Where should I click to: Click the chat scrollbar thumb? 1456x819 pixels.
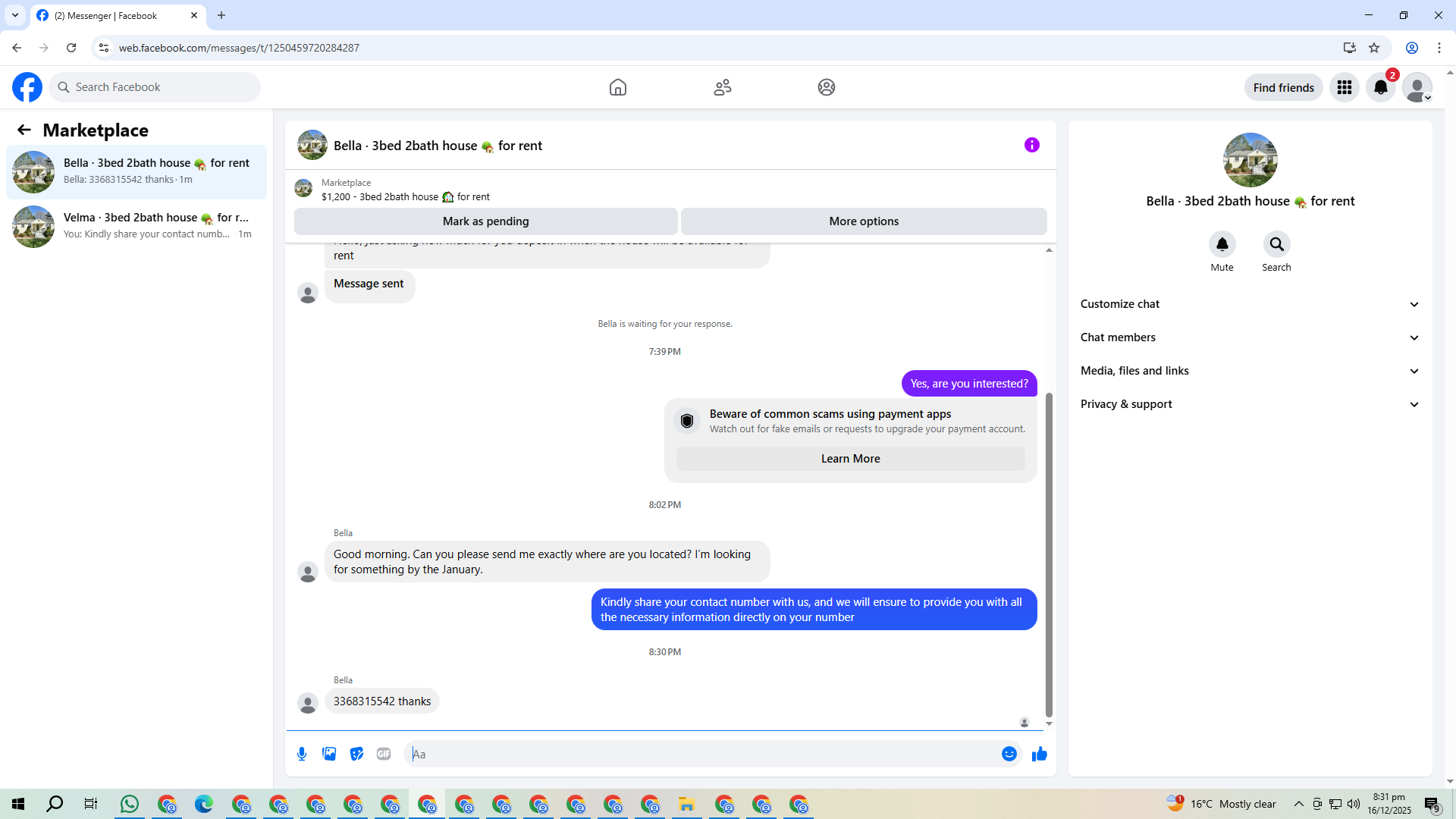(x=1049, y=554)
